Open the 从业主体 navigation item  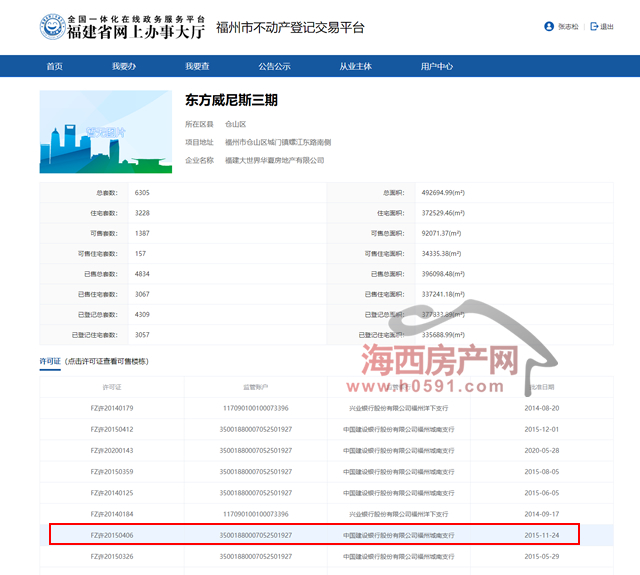tap(356, 66)
